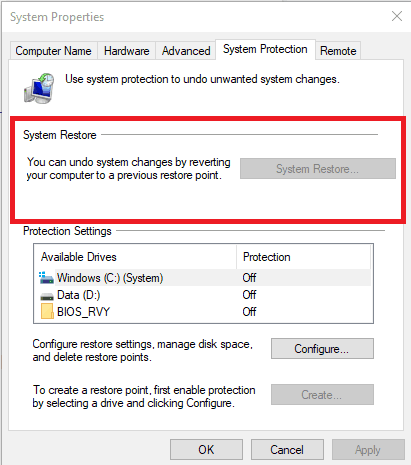The width and height of the screenshot is (411, 465).
Task: Switch to the Computer Name tab
Action: tap(53, 51)
